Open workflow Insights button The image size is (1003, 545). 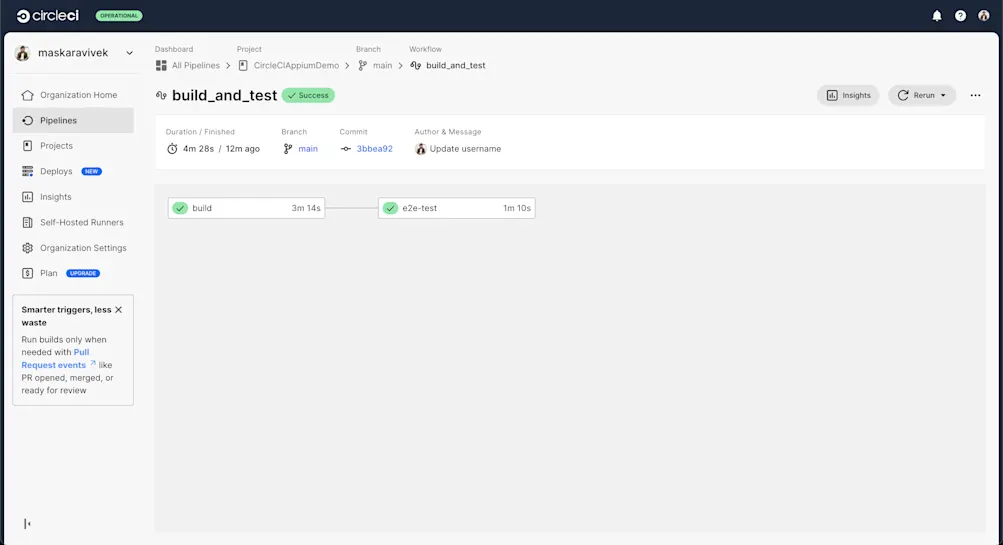click(848, 95)
